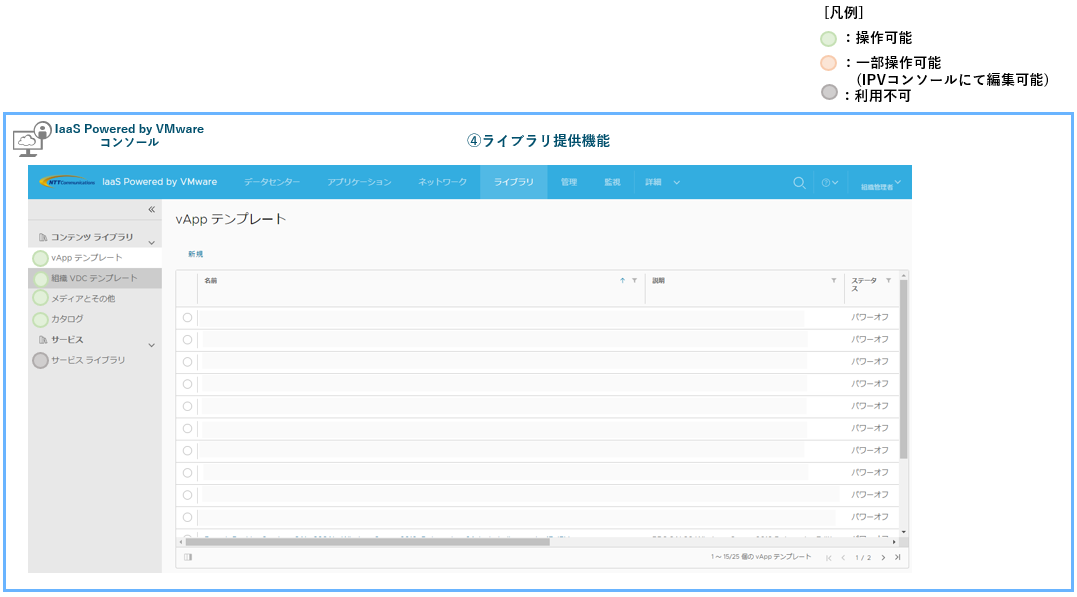
Task: Click the horizontal scrollbar left arrow
Action: (x=181, y=542)
